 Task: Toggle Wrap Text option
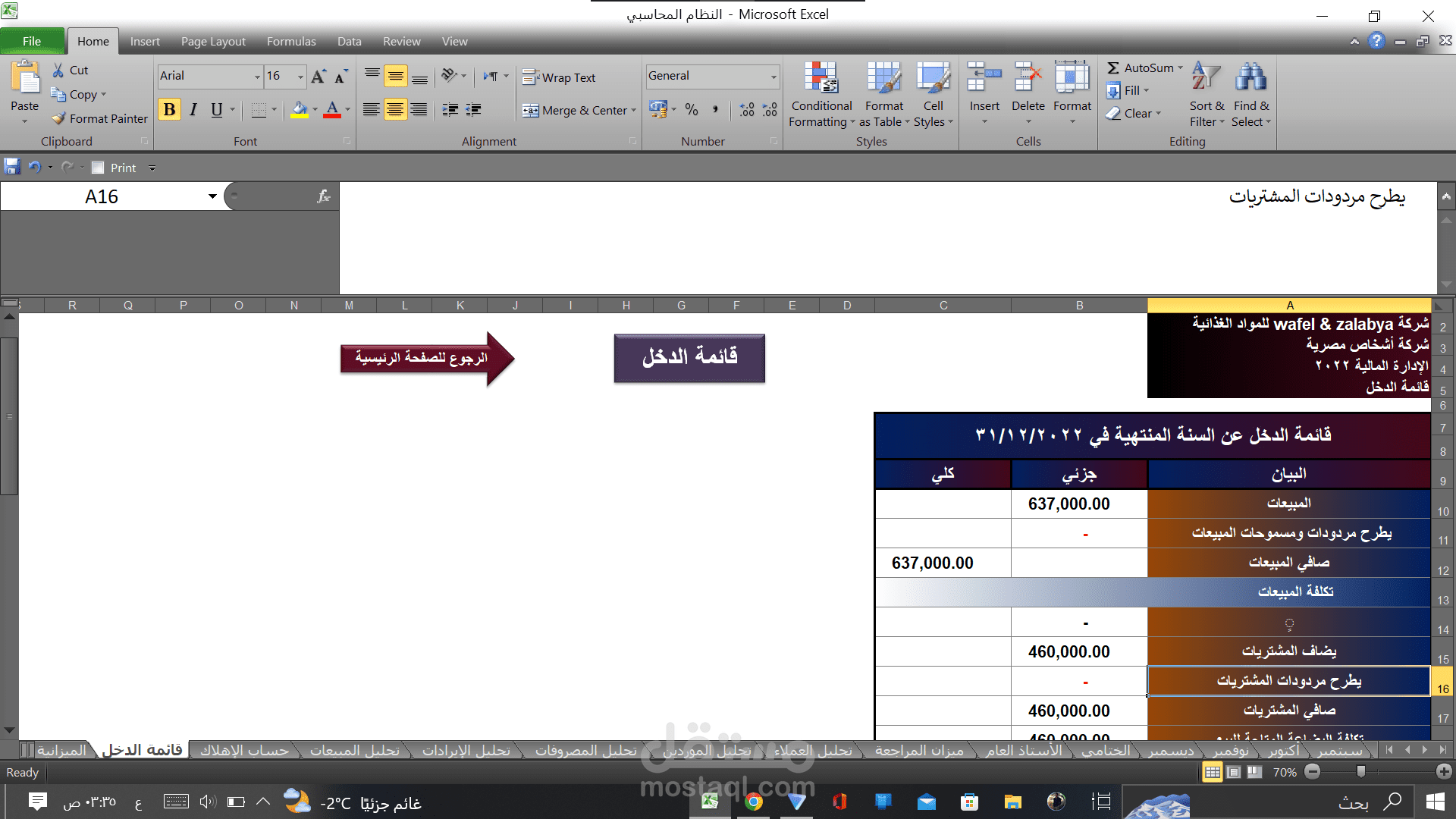coord(559,77)
